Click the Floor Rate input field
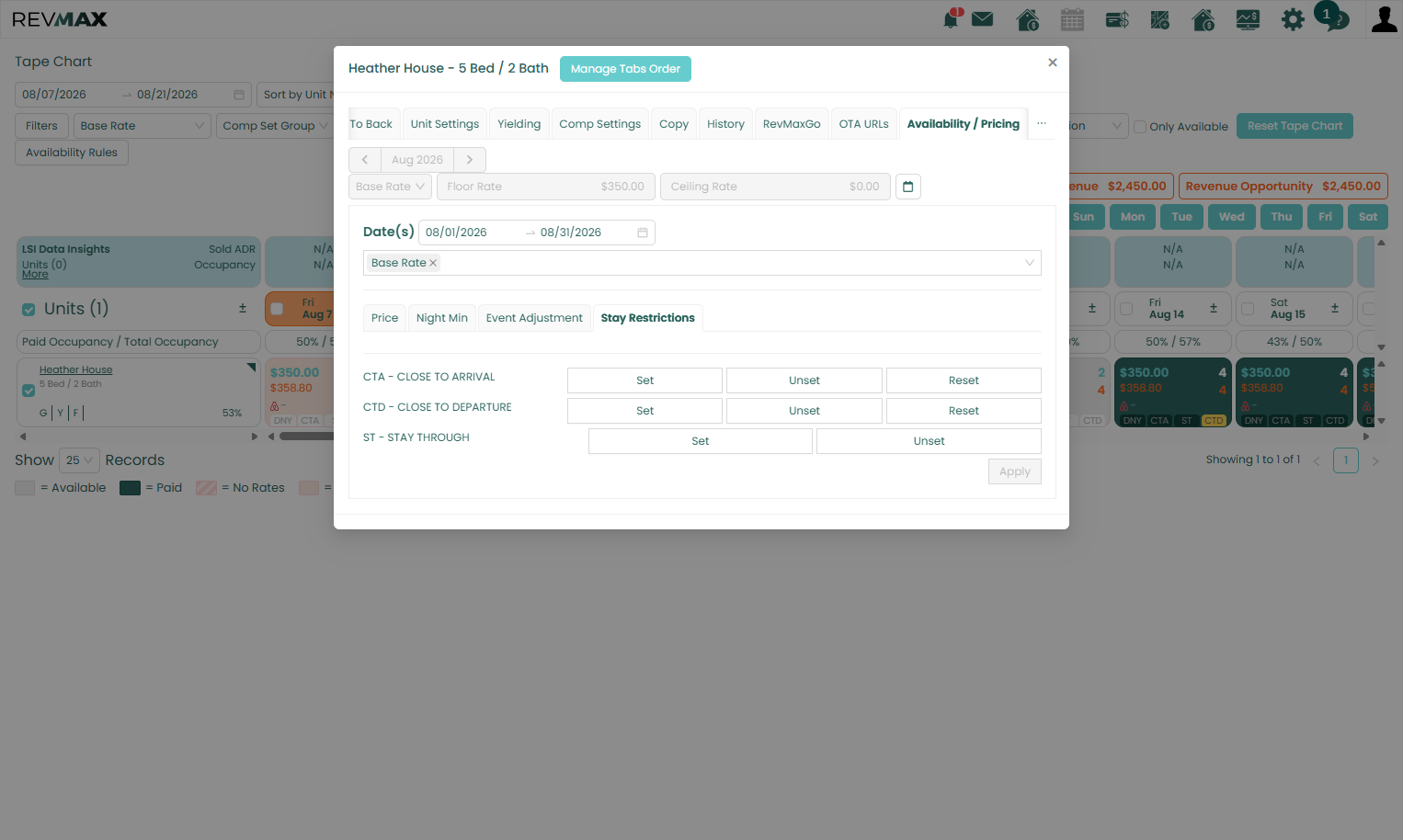This screenshot has width=1403, height=840. (546, 187)
